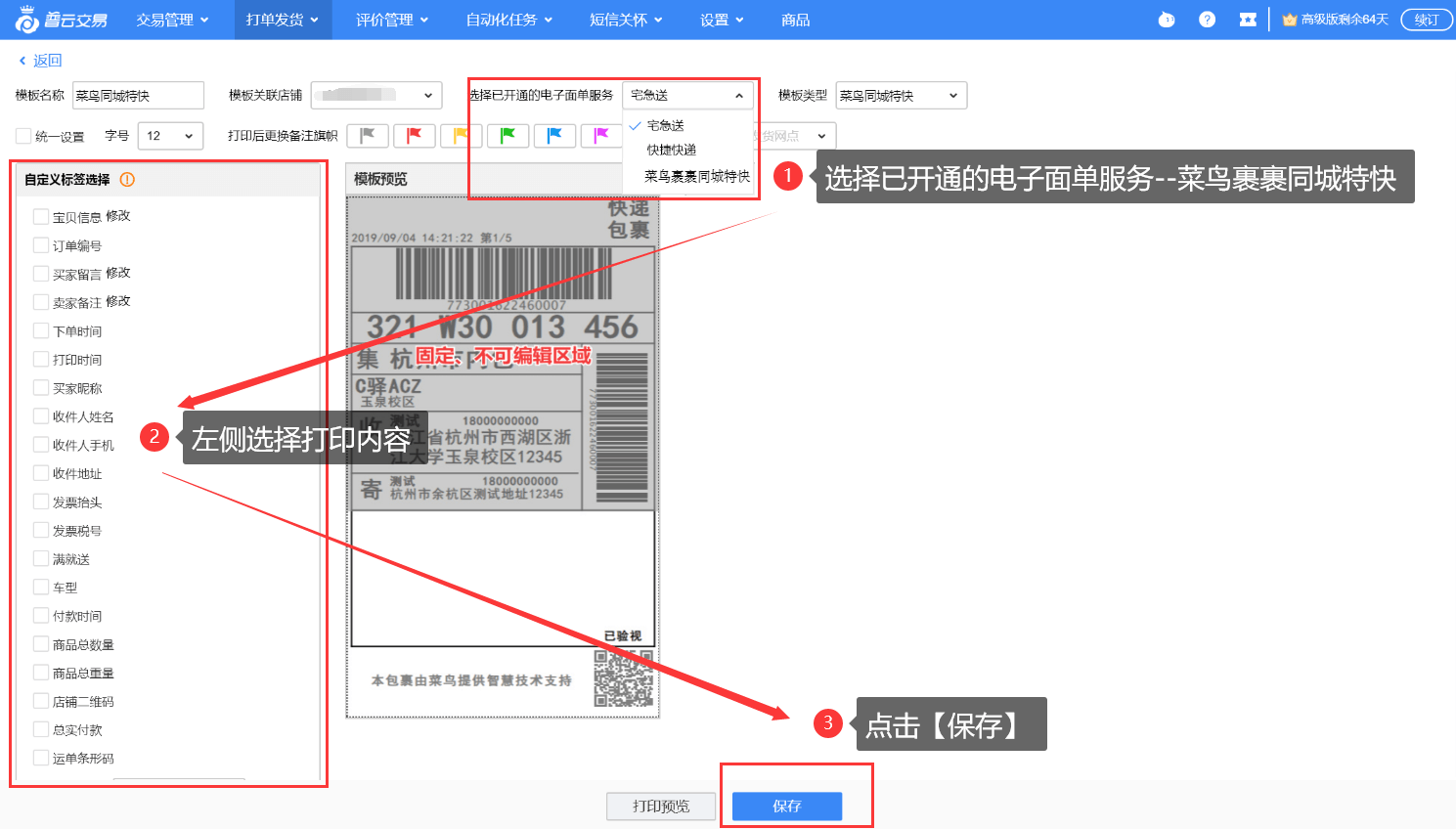Open the 模板关联店铺 dropdown
This screenshot has width=1456, height=829.
375,95
